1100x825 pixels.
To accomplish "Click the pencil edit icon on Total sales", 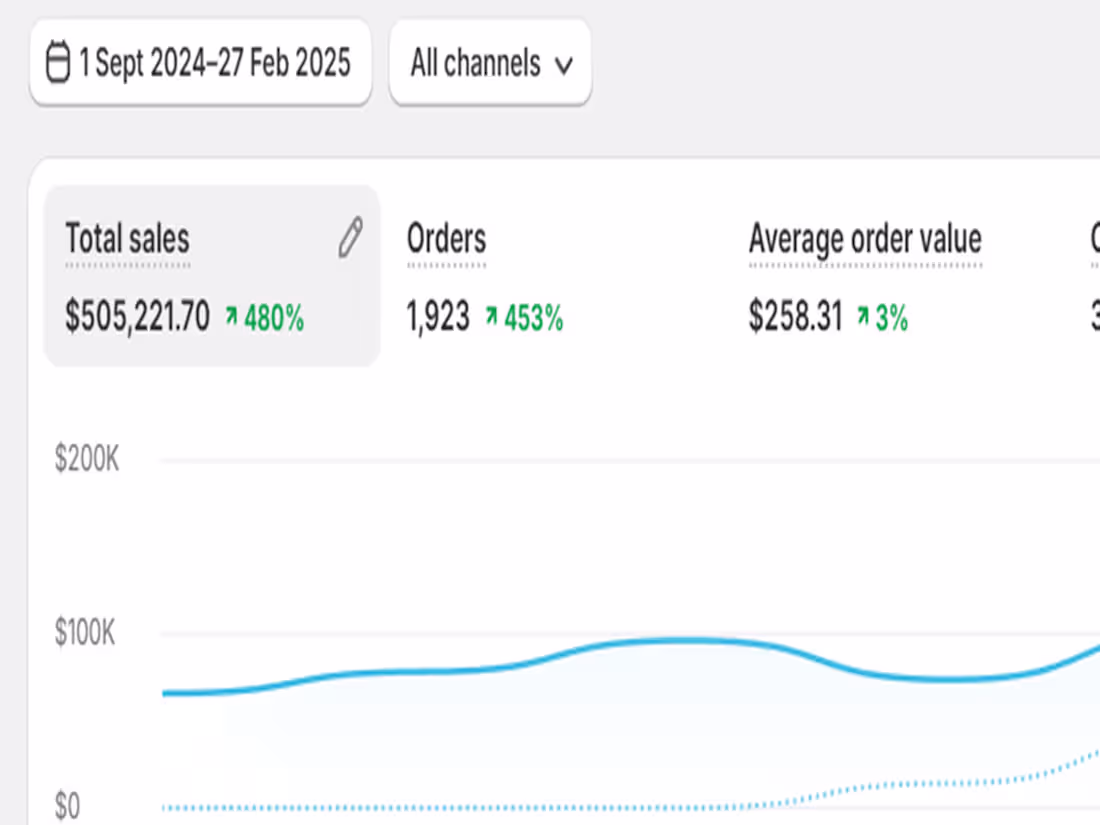I will point(348,238).
